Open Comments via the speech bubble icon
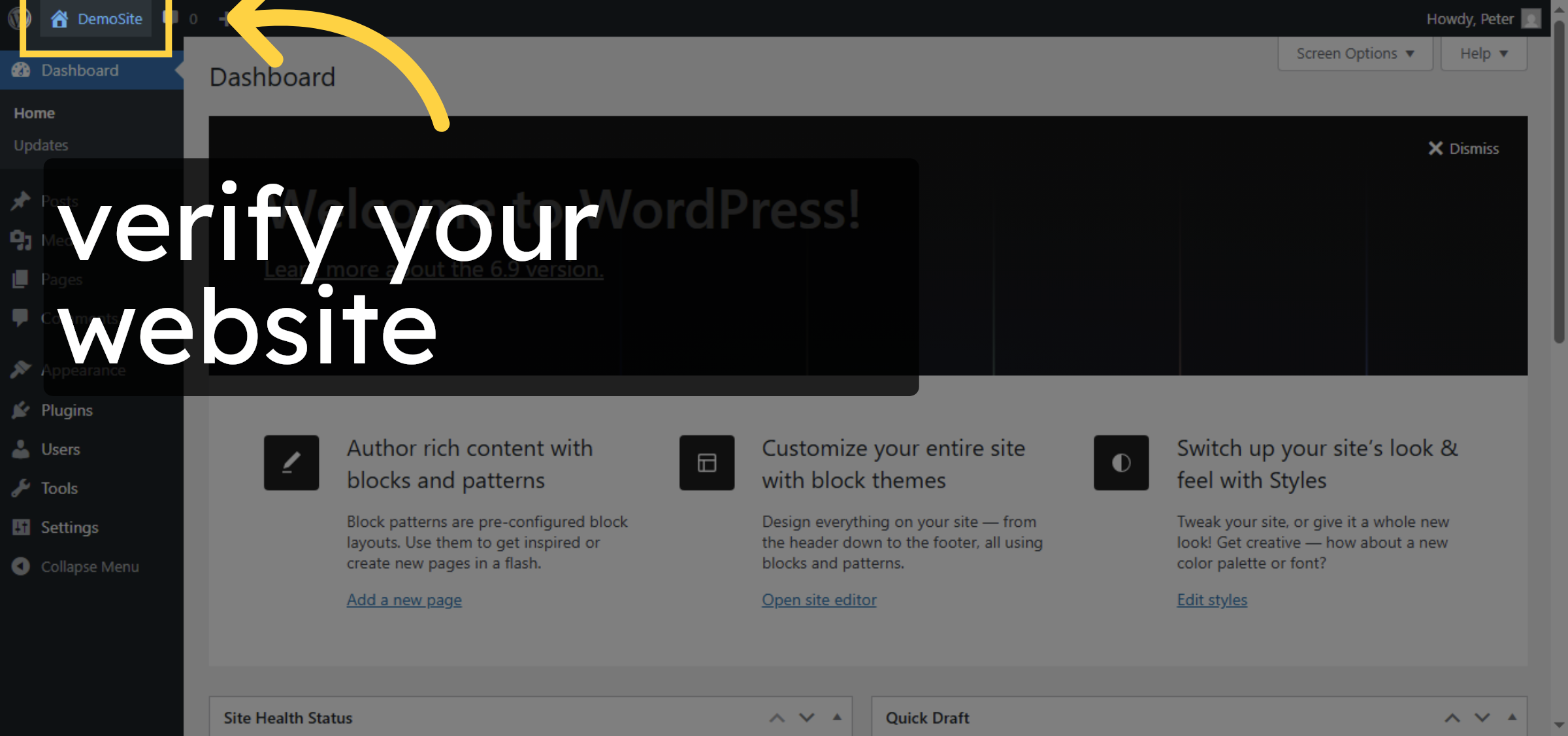The width and height of the screenshot is (1568, 736). click(x=22, y=318)
